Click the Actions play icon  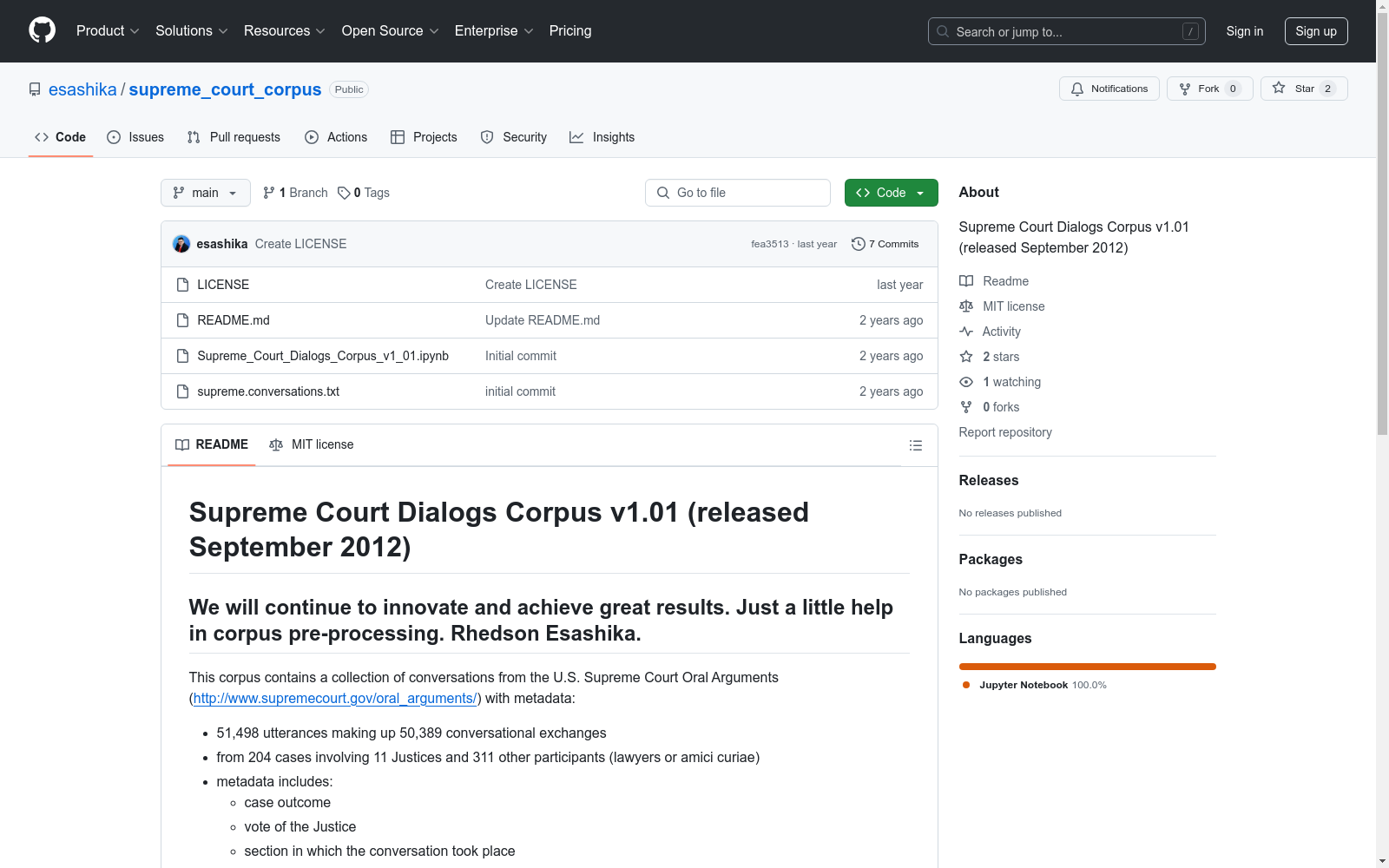(312, 137)
